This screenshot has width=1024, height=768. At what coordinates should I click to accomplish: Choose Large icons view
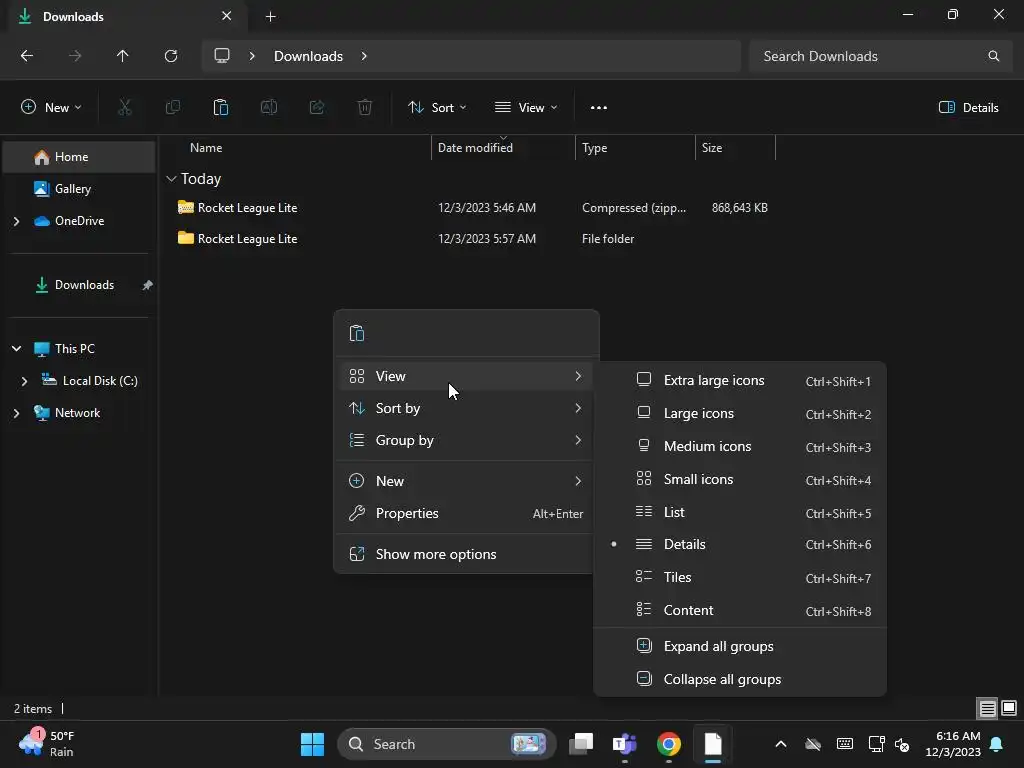pos(740,413)
